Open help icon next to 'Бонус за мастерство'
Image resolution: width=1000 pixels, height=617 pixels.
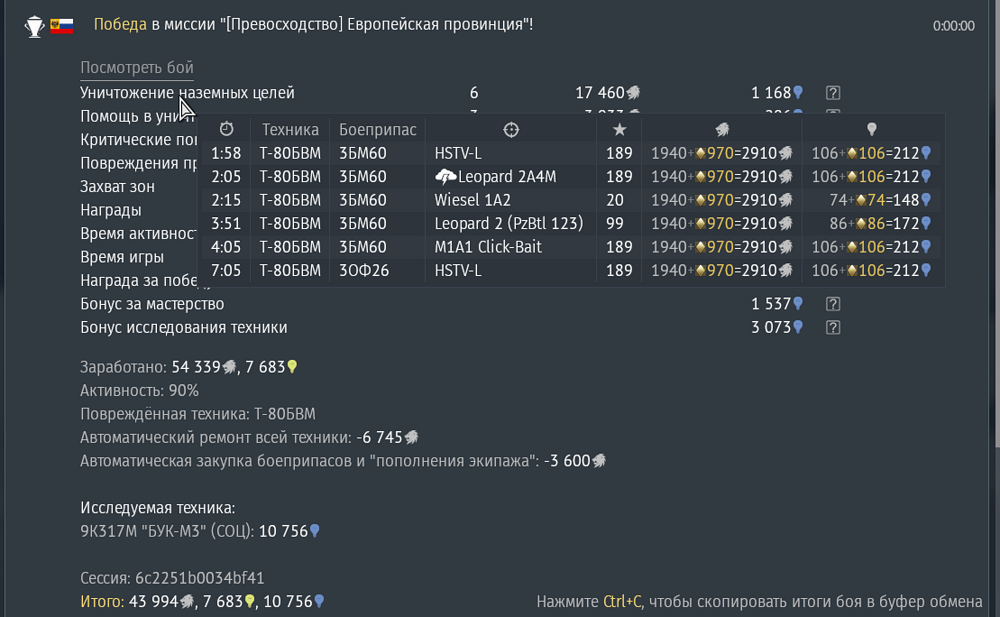pos(832,304)
